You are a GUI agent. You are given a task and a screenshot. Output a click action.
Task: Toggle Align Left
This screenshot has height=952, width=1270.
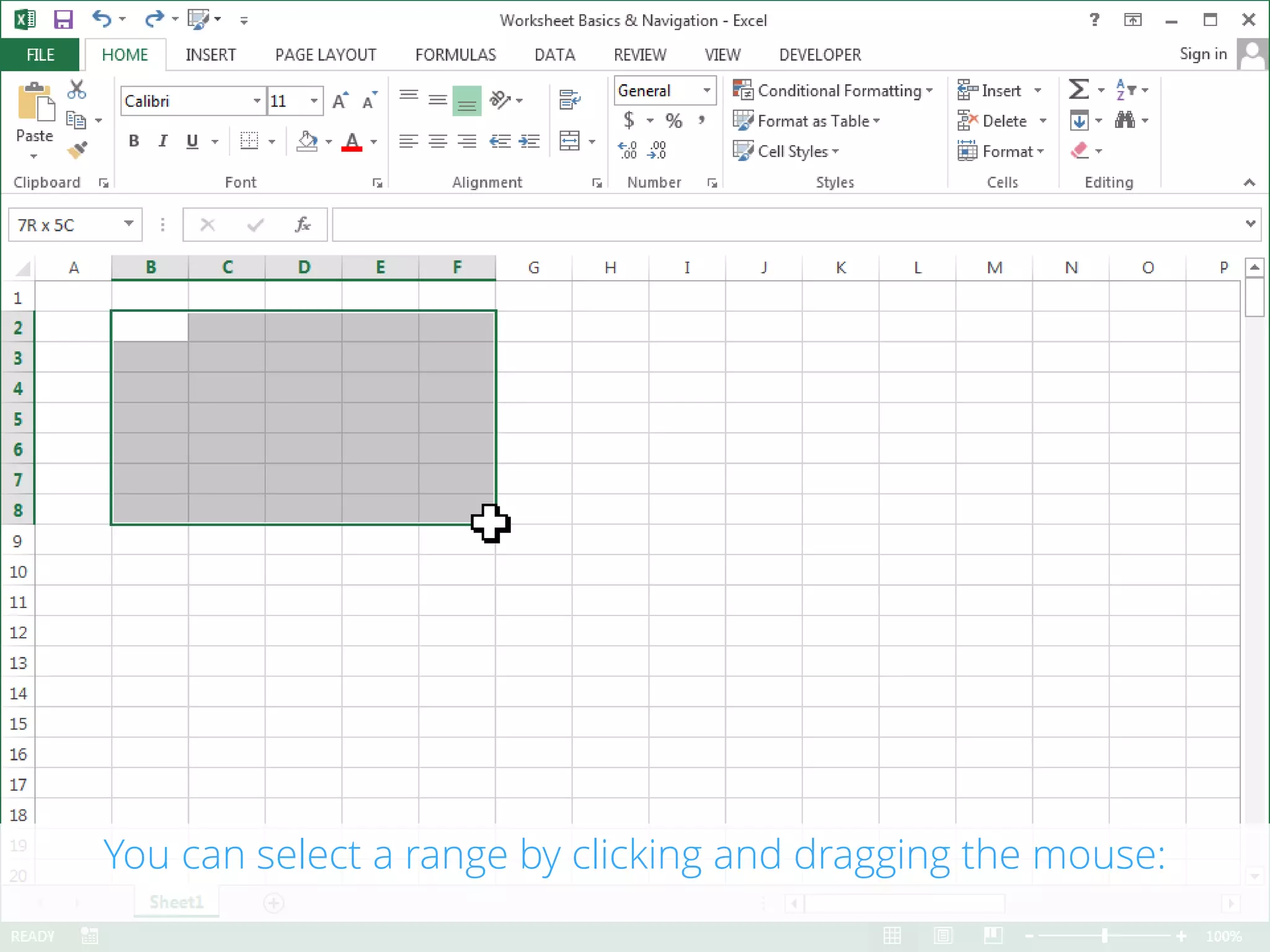point(409,141)
